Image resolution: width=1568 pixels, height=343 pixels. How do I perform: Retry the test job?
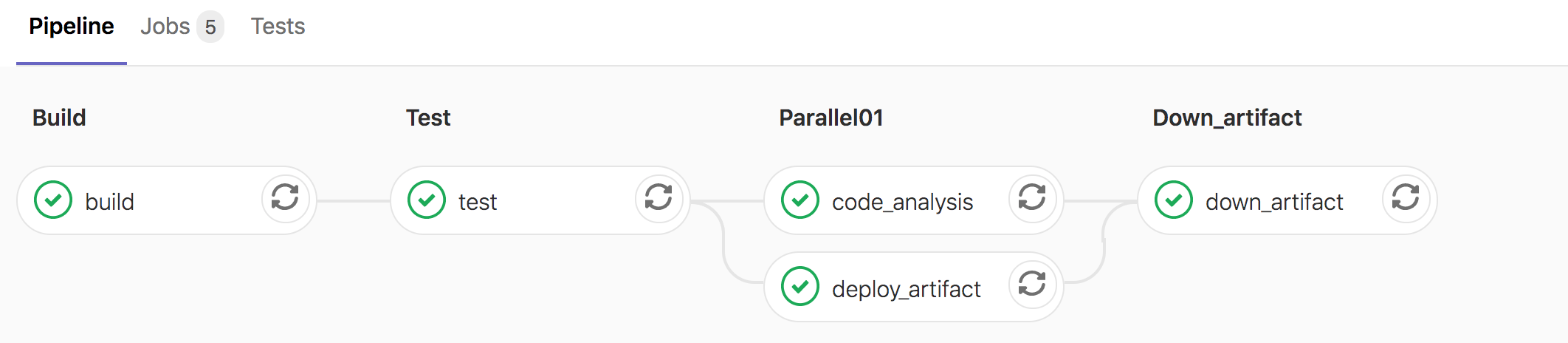[x=659, y=197]
